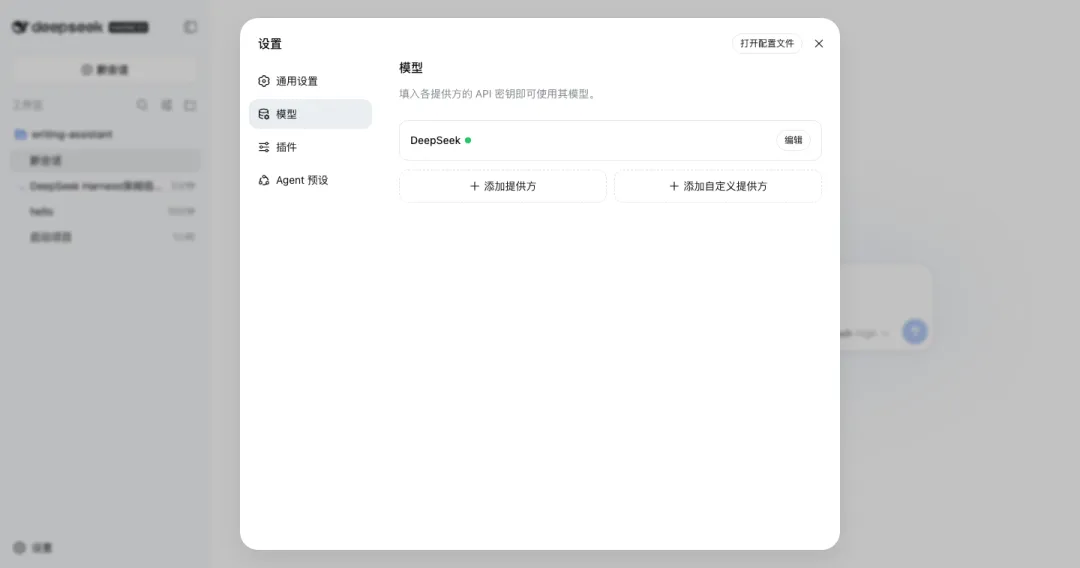This screenshot has width=1080, height=568.
Task: Start a new chat in sidebar
Action: (105, 70)
